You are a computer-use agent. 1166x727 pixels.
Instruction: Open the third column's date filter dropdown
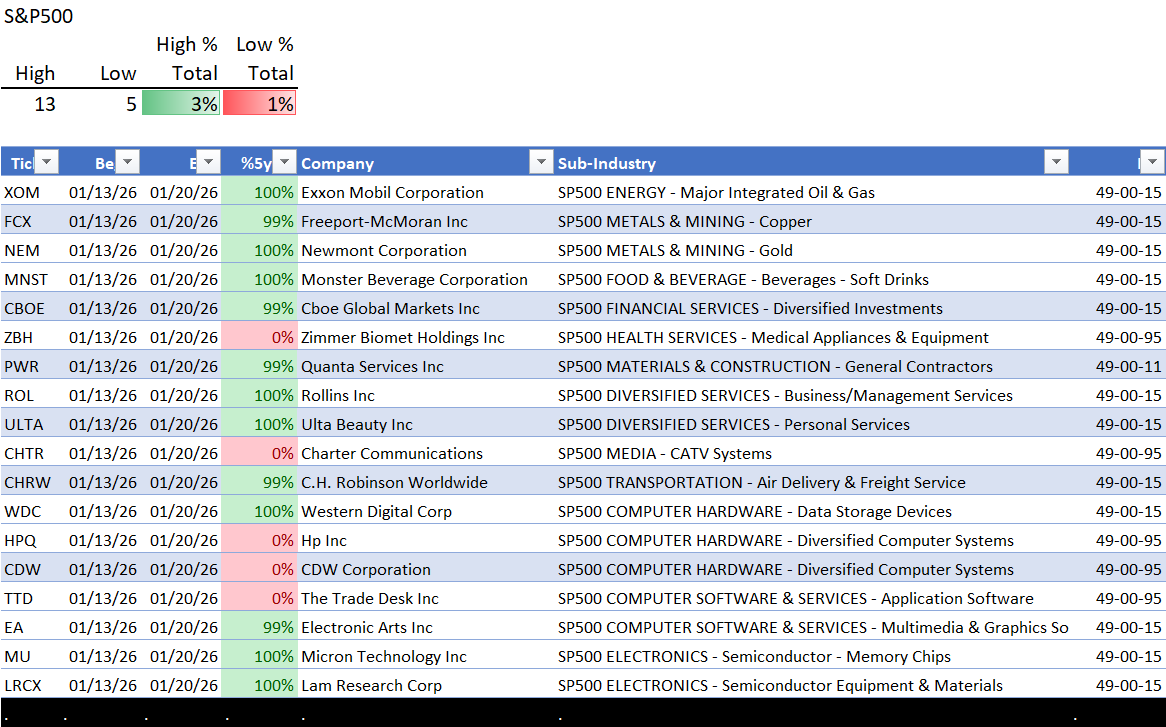click(x=208, y=163)
